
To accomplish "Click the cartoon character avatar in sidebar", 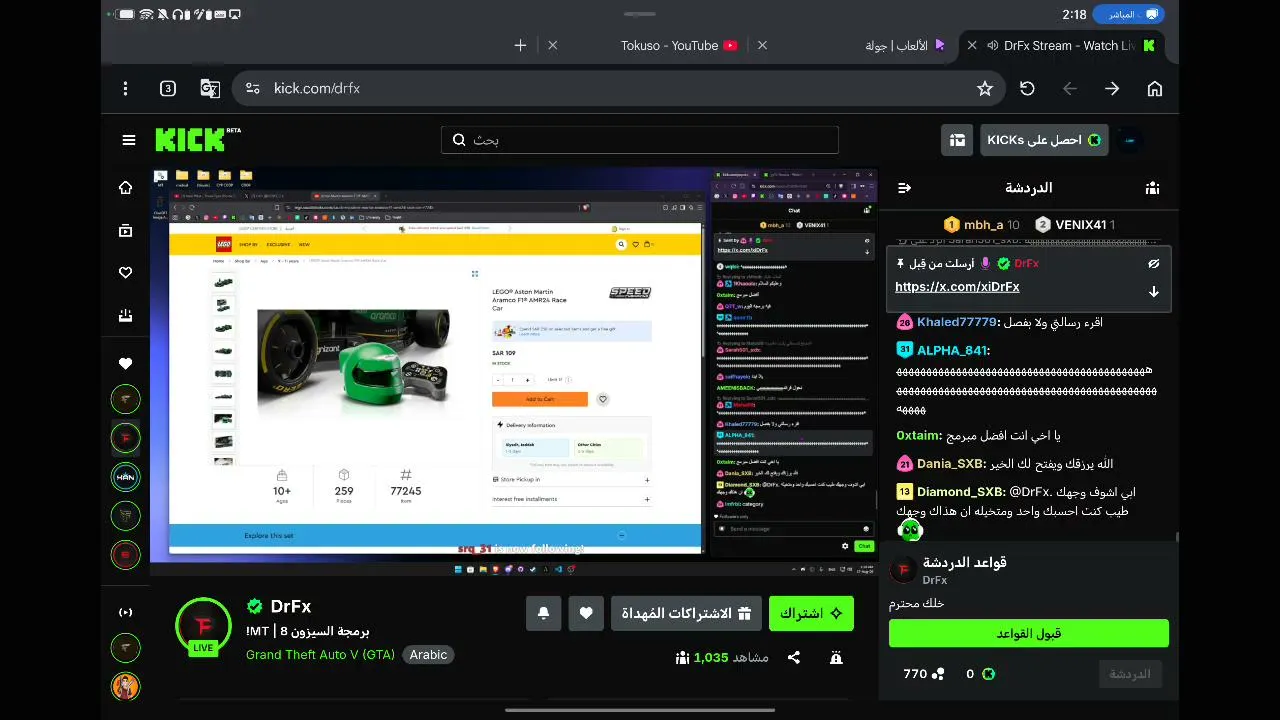I will tap(125, 687).
